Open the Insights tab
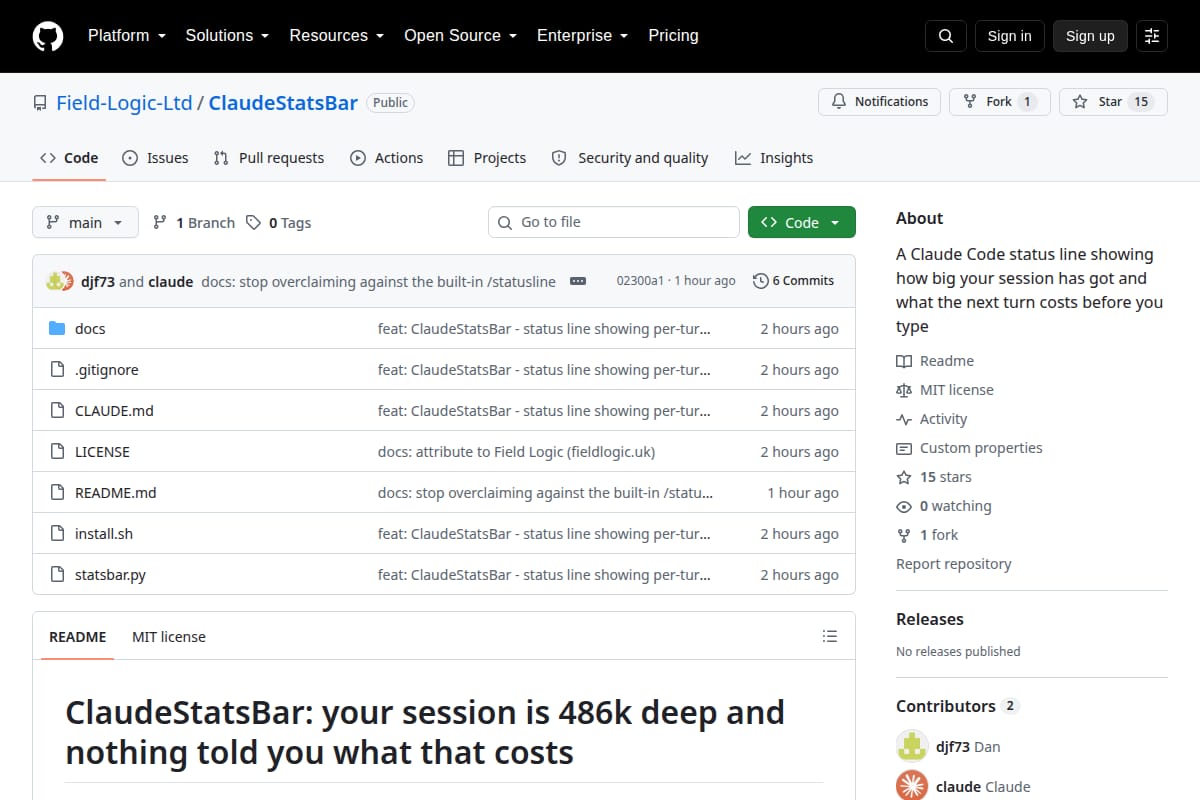The image size is (1200, 800). click(x=774, y=158)
